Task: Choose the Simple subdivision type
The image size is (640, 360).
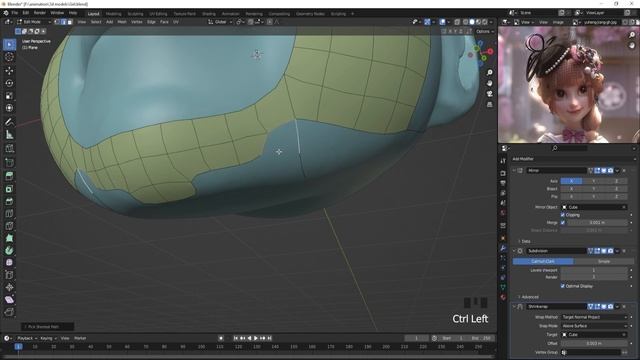Action: tap(604, 261)
